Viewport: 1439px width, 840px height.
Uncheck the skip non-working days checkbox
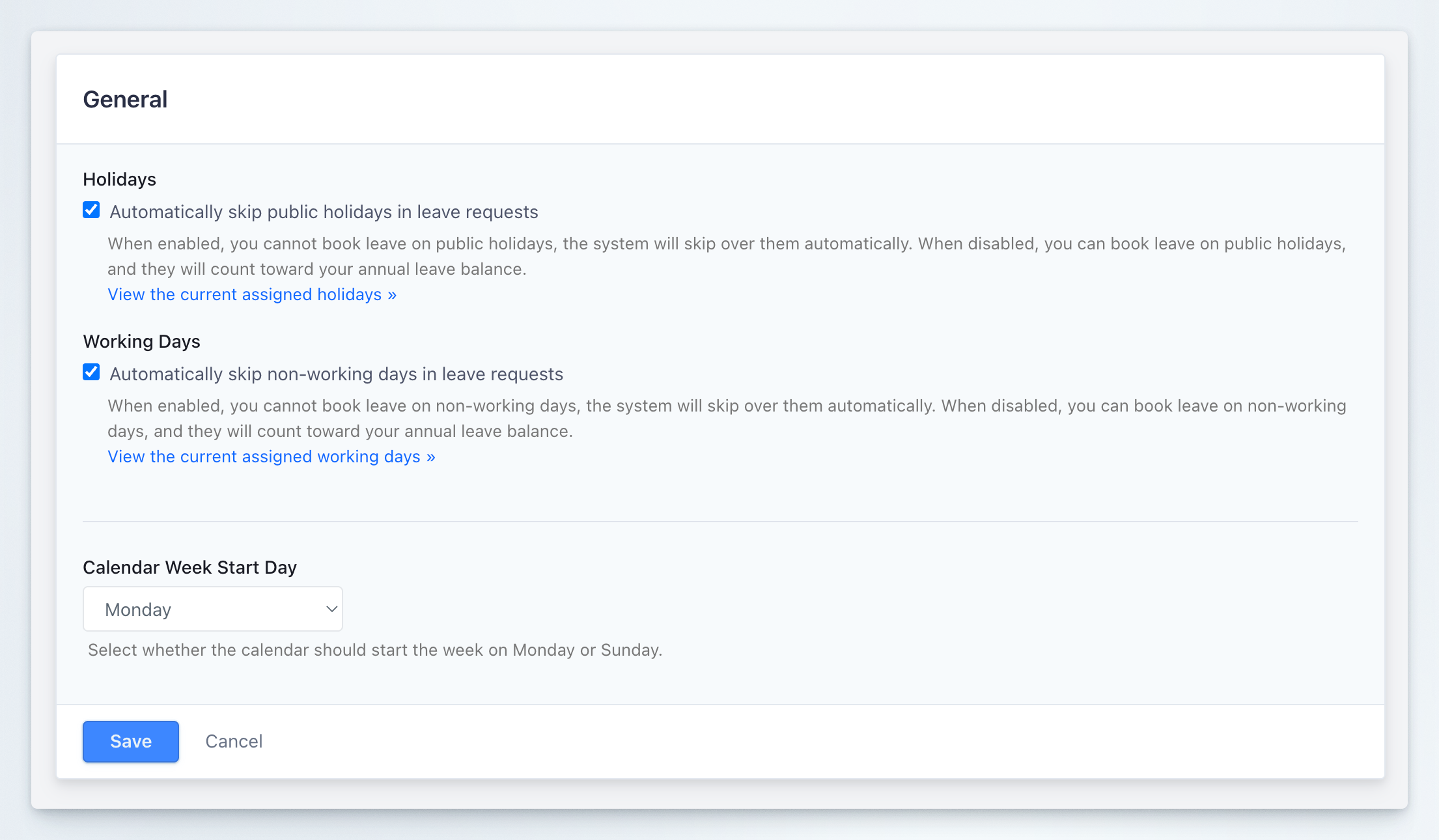tap(91, 372)
